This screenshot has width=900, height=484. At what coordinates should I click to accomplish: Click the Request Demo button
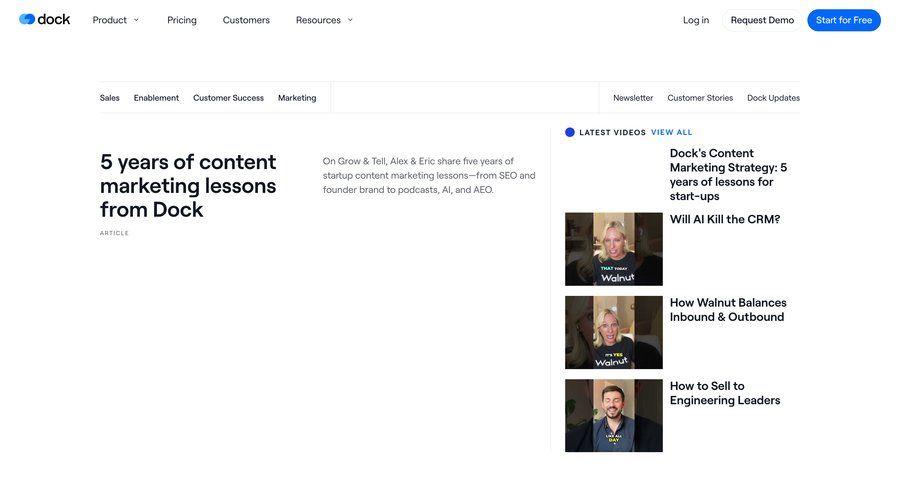point(762,20)
